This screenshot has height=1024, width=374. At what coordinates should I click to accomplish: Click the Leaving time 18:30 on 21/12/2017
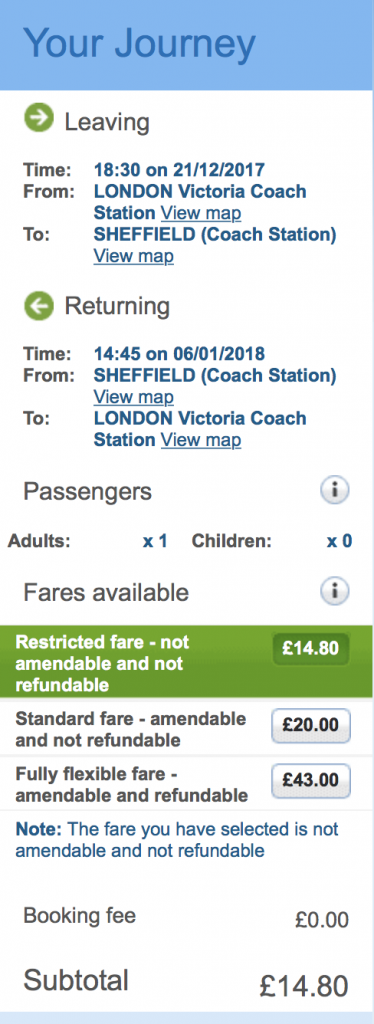pos(179,170)
